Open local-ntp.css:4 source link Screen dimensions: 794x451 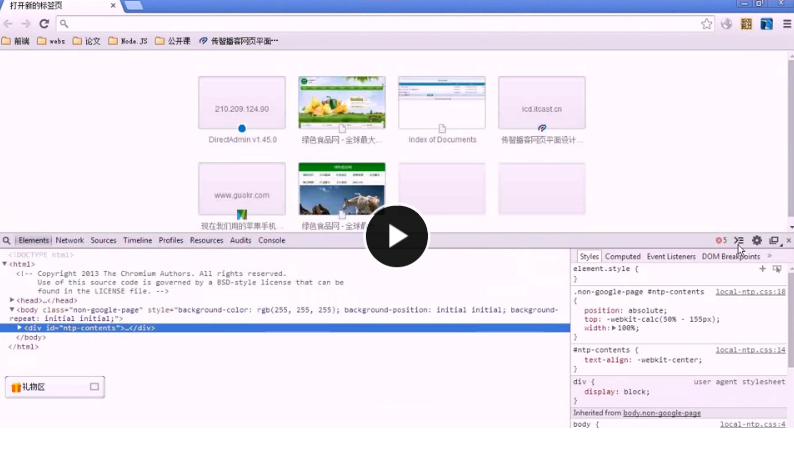click(753, 424)
